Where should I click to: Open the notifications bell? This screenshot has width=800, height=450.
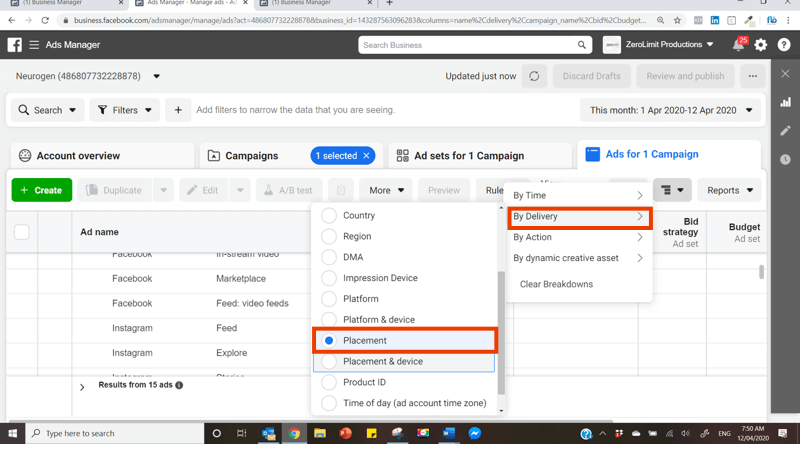pyautogui.click(x=738, y=45)
